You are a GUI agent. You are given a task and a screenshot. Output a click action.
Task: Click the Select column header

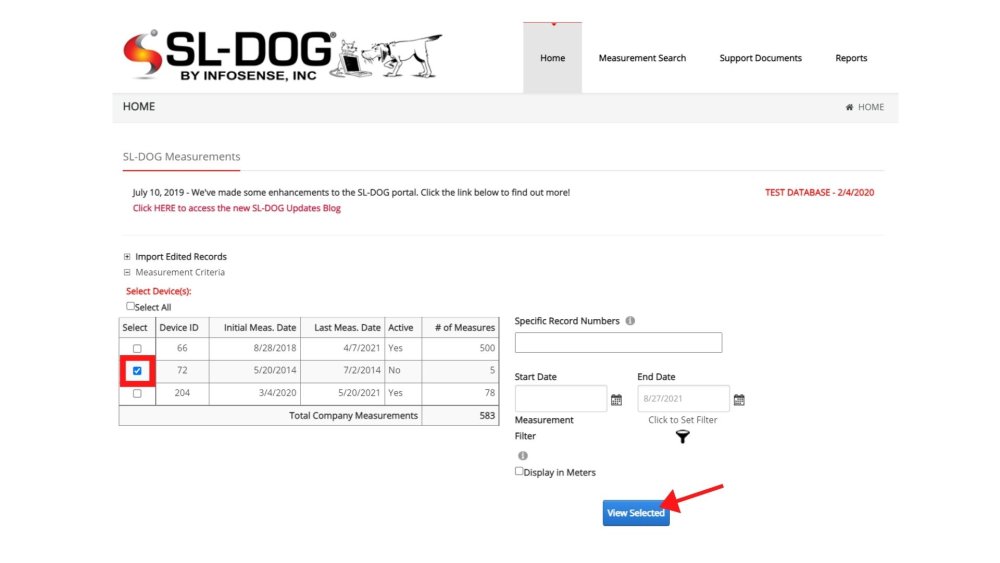click(x=135, y=328)
